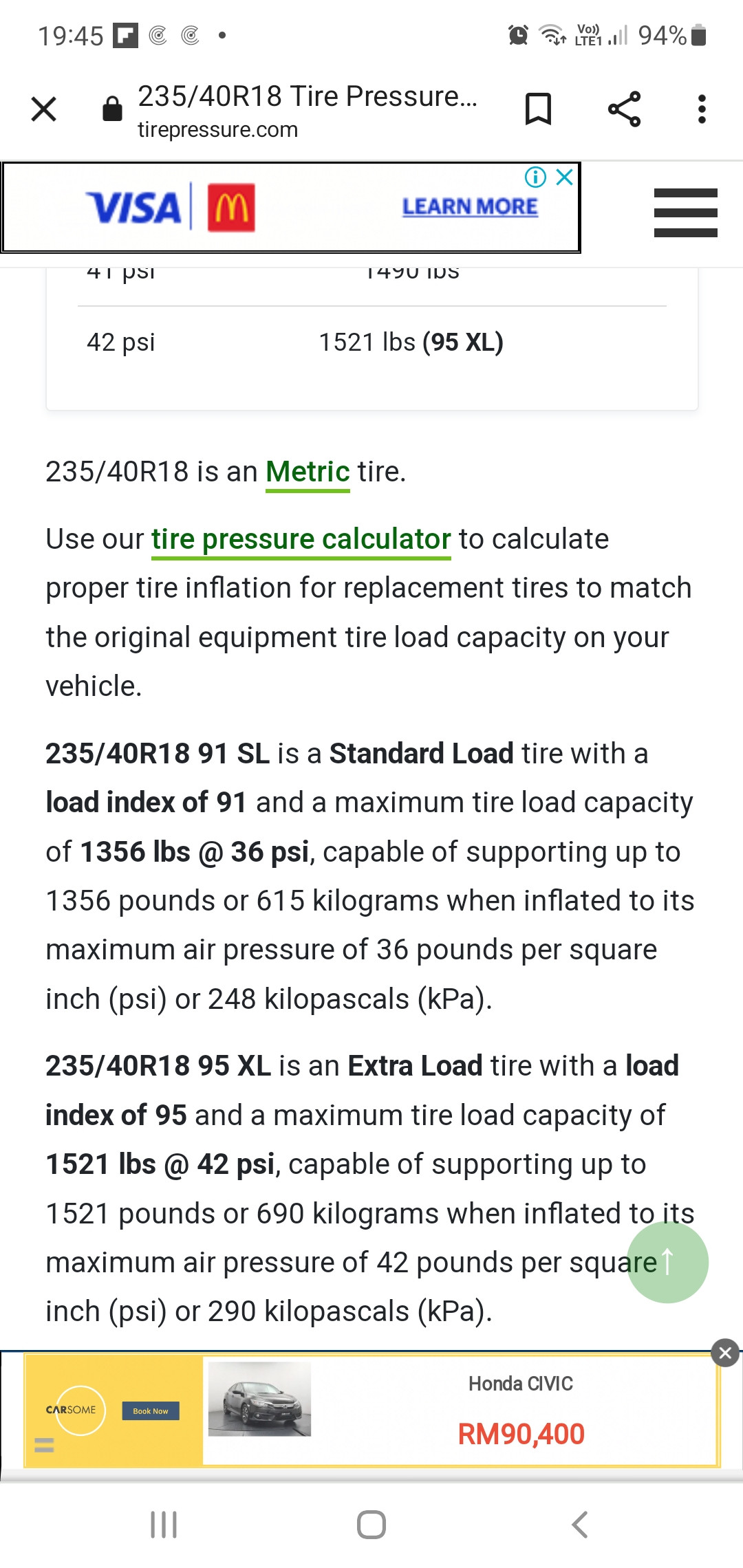743x1568 pixels.
Task: Tap Book Now on Carsome ad
Action: [151, 1411]
